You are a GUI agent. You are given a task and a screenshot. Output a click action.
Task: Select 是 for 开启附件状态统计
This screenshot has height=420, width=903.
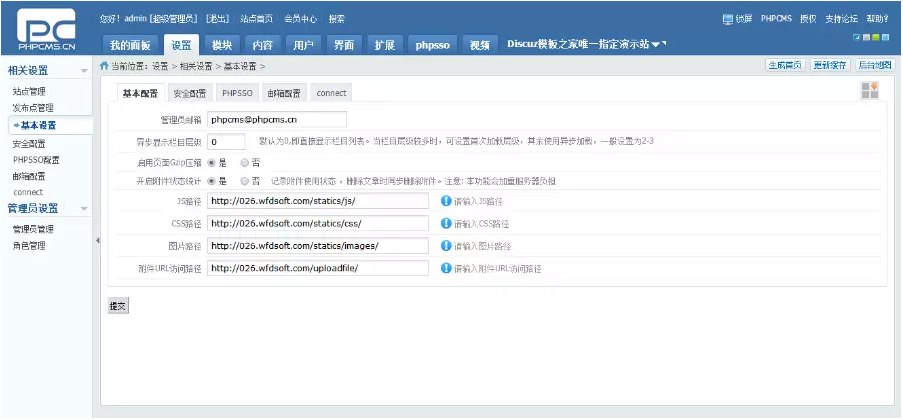click(210, 181)
